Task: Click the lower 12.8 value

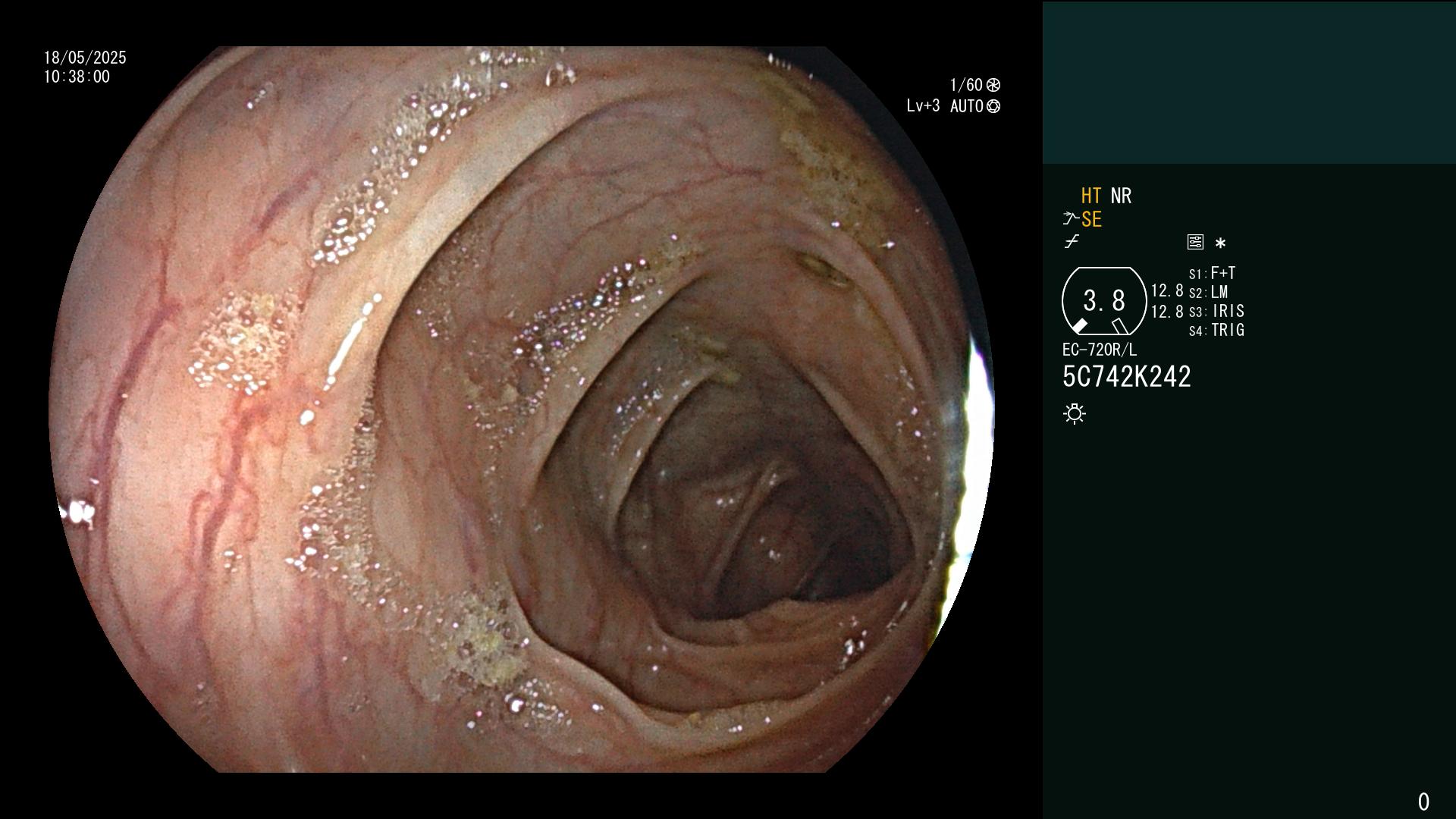Action: click(1167, 311)
